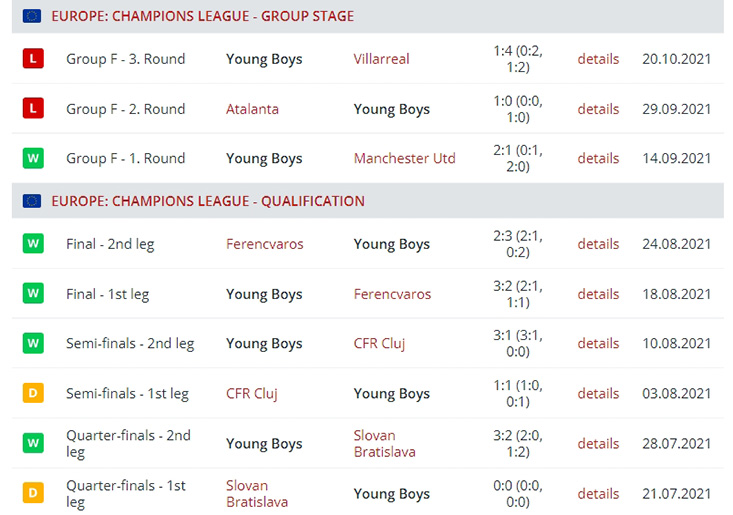733x515 pixels.
Task: Open the Villarreal team link
Action: point(381,59)
